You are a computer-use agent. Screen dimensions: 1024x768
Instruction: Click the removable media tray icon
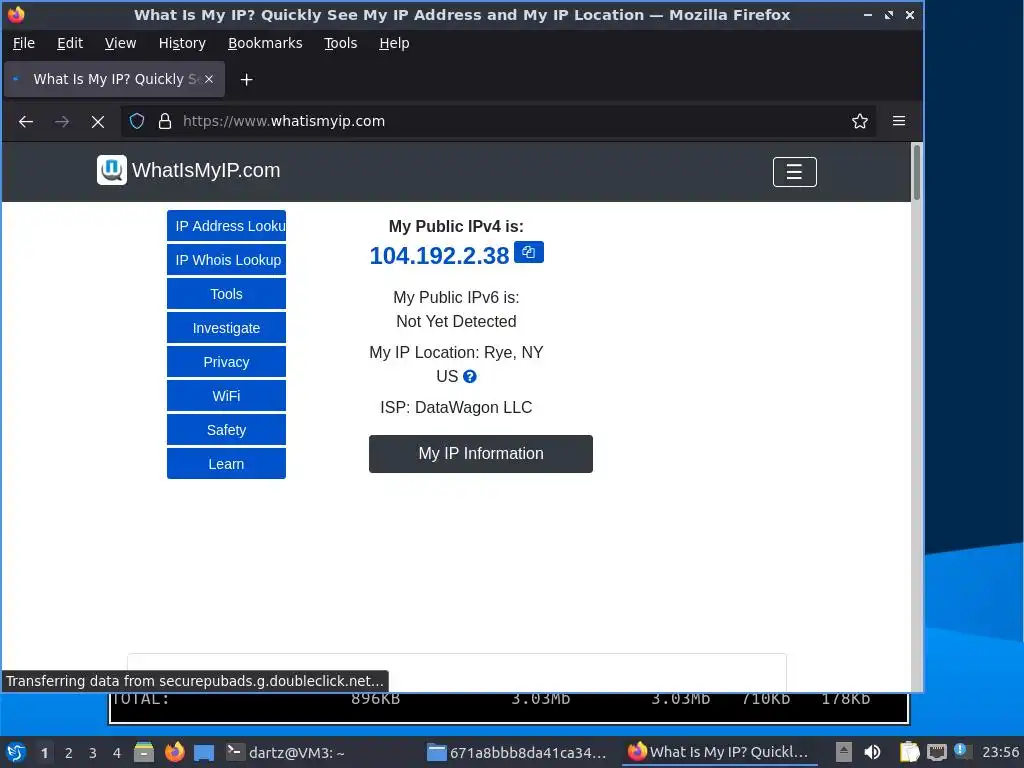(844, 752)
